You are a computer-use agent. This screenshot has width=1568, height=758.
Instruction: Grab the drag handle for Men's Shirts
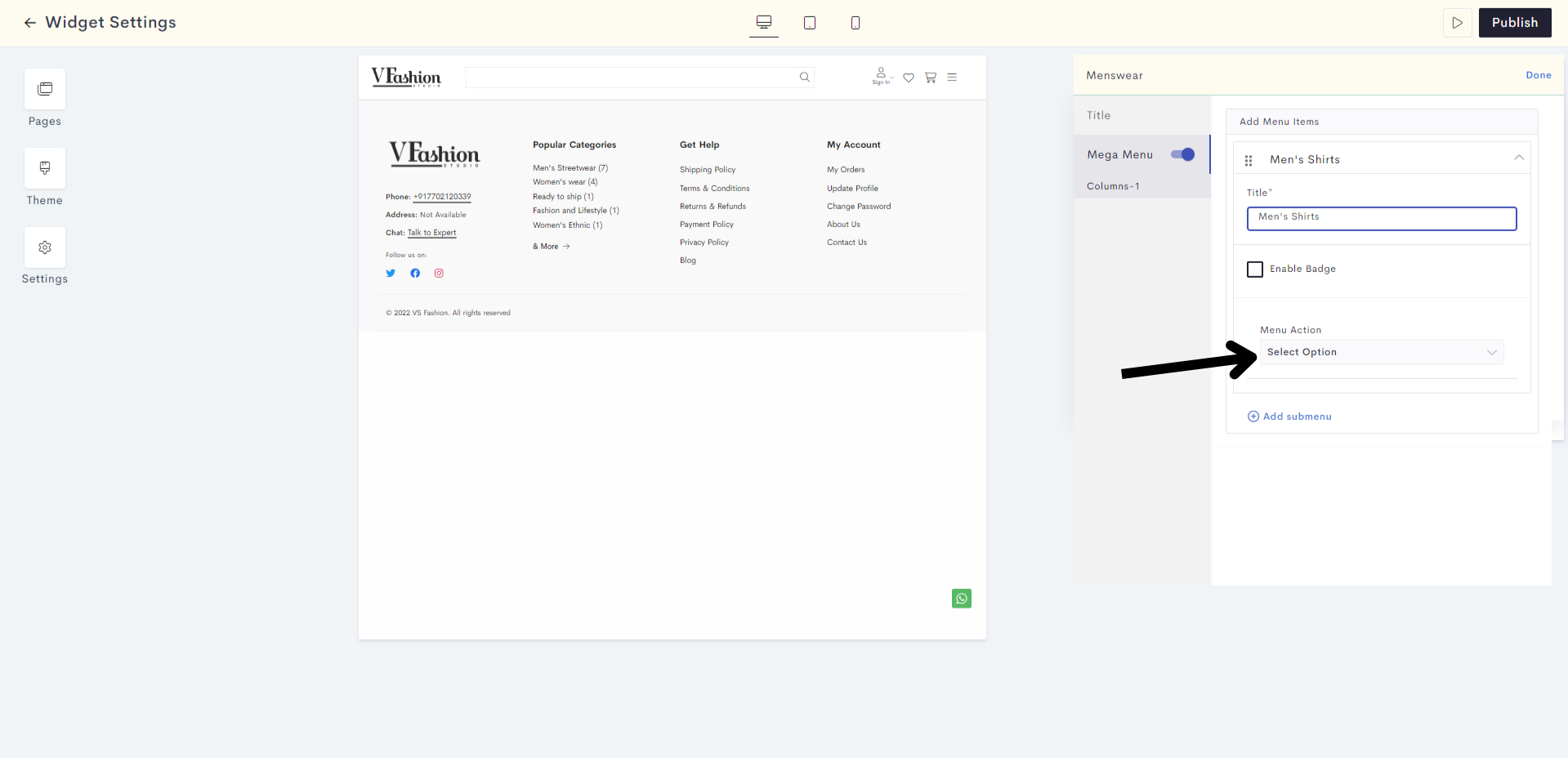(1249, 160)
